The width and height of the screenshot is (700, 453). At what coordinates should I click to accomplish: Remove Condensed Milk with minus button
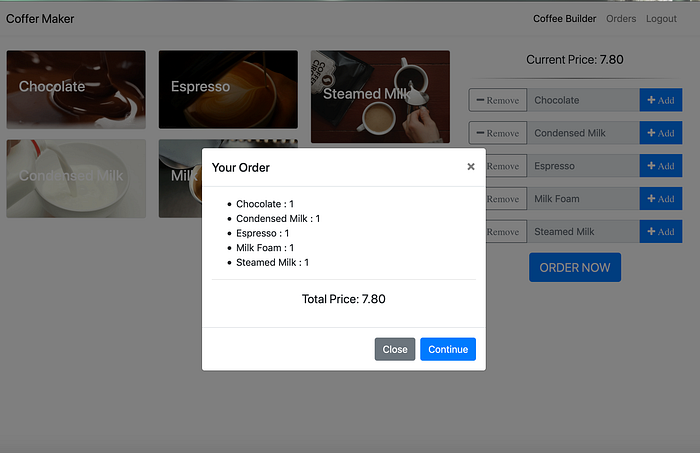[x=498, y=133]
